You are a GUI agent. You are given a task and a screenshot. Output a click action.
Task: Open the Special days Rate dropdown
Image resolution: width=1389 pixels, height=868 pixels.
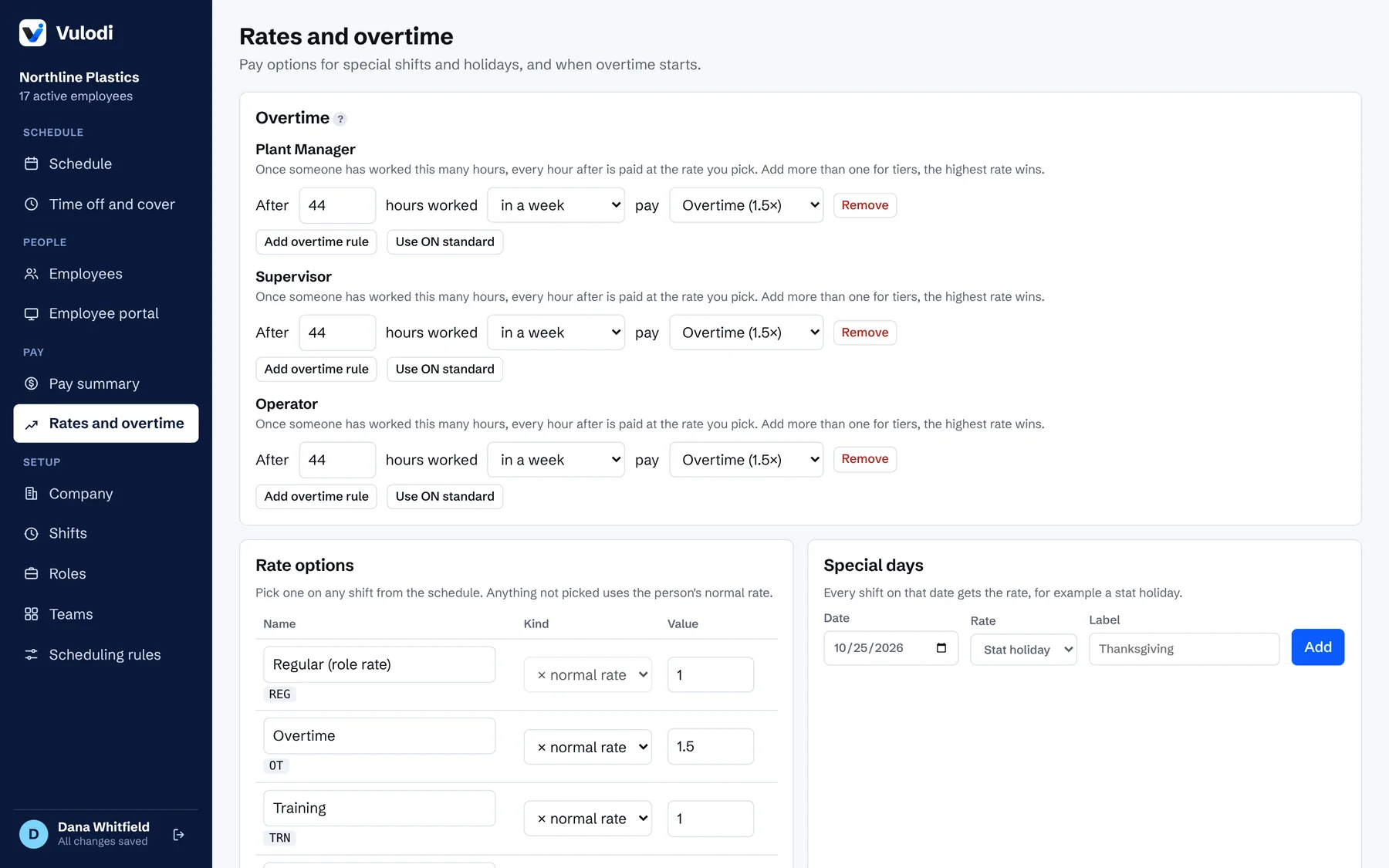pyautogui.click(x=1024, y=650)
